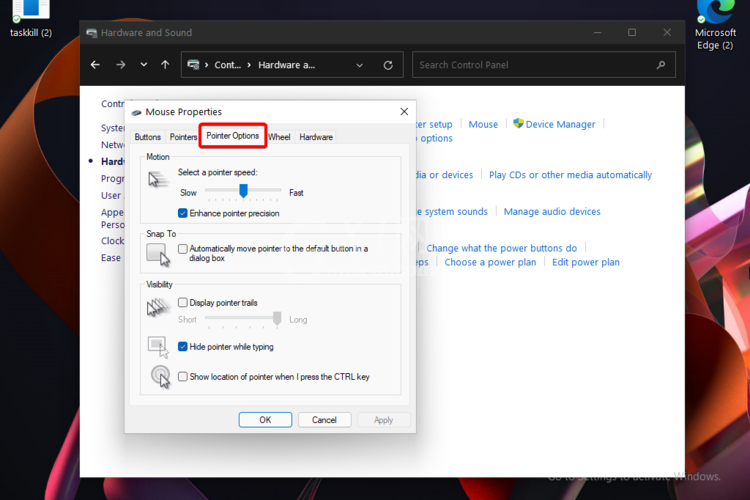Open the Device Manager link
The height and width of the screenshot is (500, 750).
(x=560, y=124)
